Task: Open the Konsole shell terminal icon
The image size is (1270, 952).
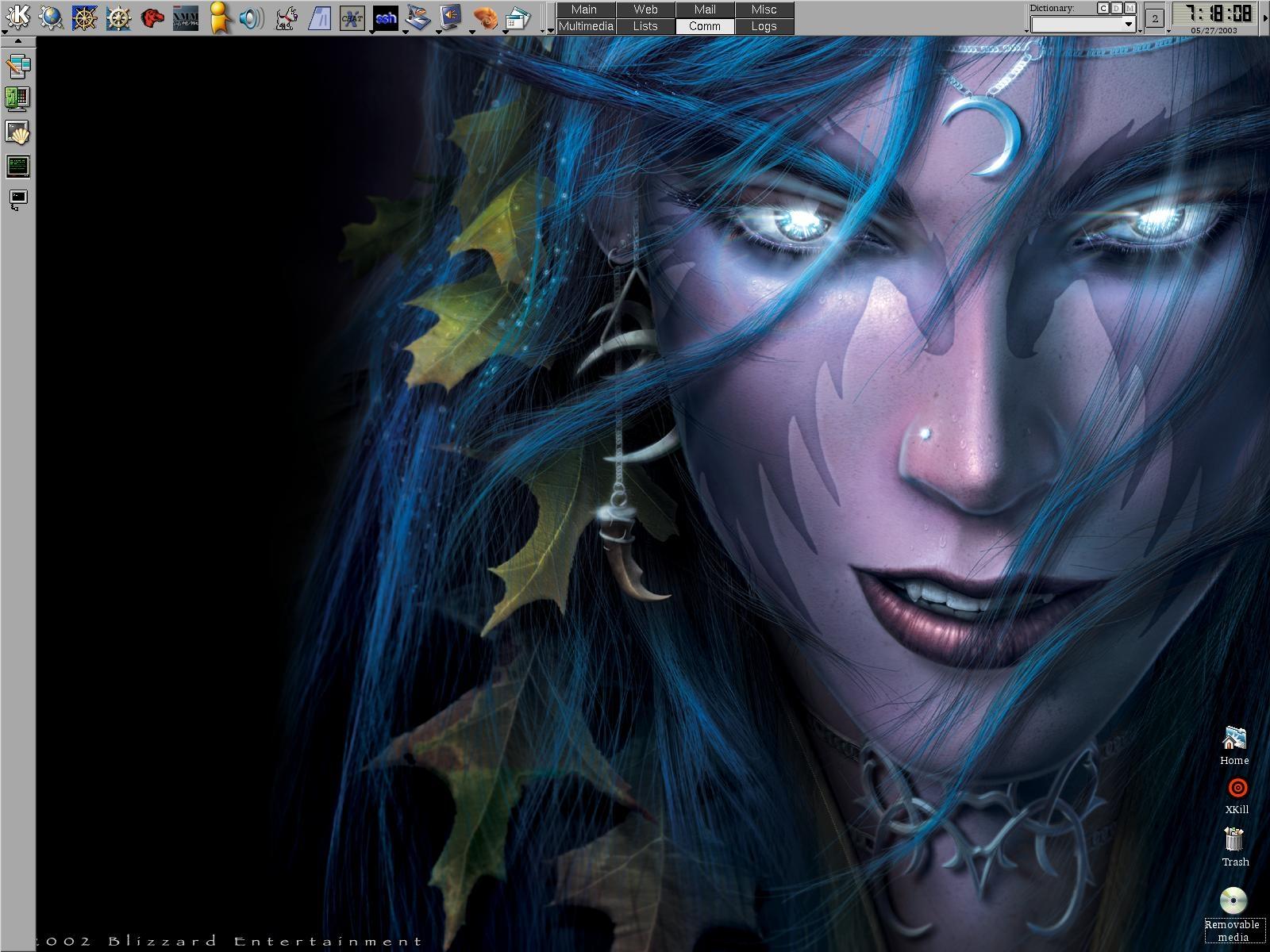Action: pos(17,132)
